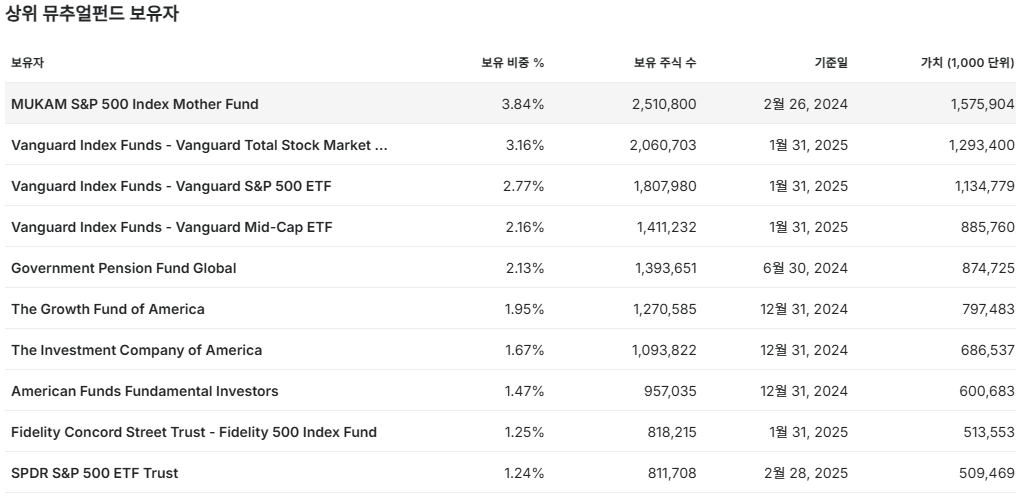The image size is (1021, 497).
Task: Select Vanguard Mid-Cap ETF holder
Action: coord(172,227)
